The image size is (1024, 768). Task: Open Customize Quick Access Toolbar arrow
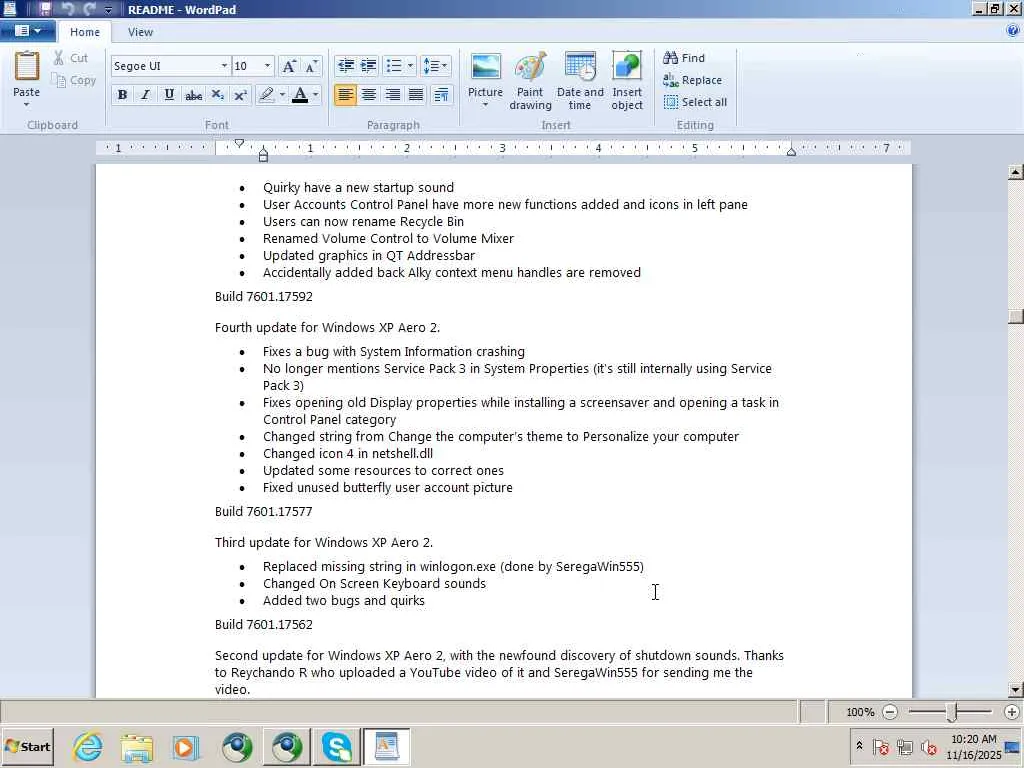pyautogui.click(x=108, y=10)
